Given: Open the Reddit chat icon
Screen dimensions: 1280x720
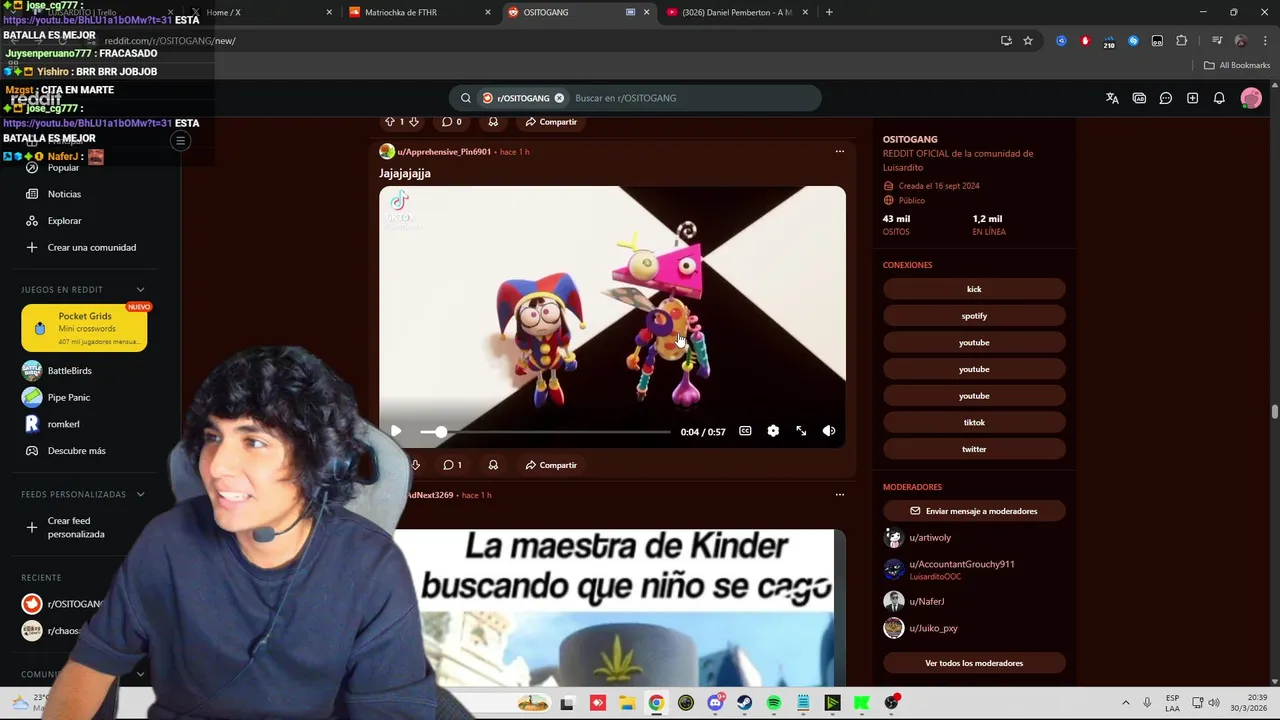Looking at the screenshot, I should point(1166,98).
